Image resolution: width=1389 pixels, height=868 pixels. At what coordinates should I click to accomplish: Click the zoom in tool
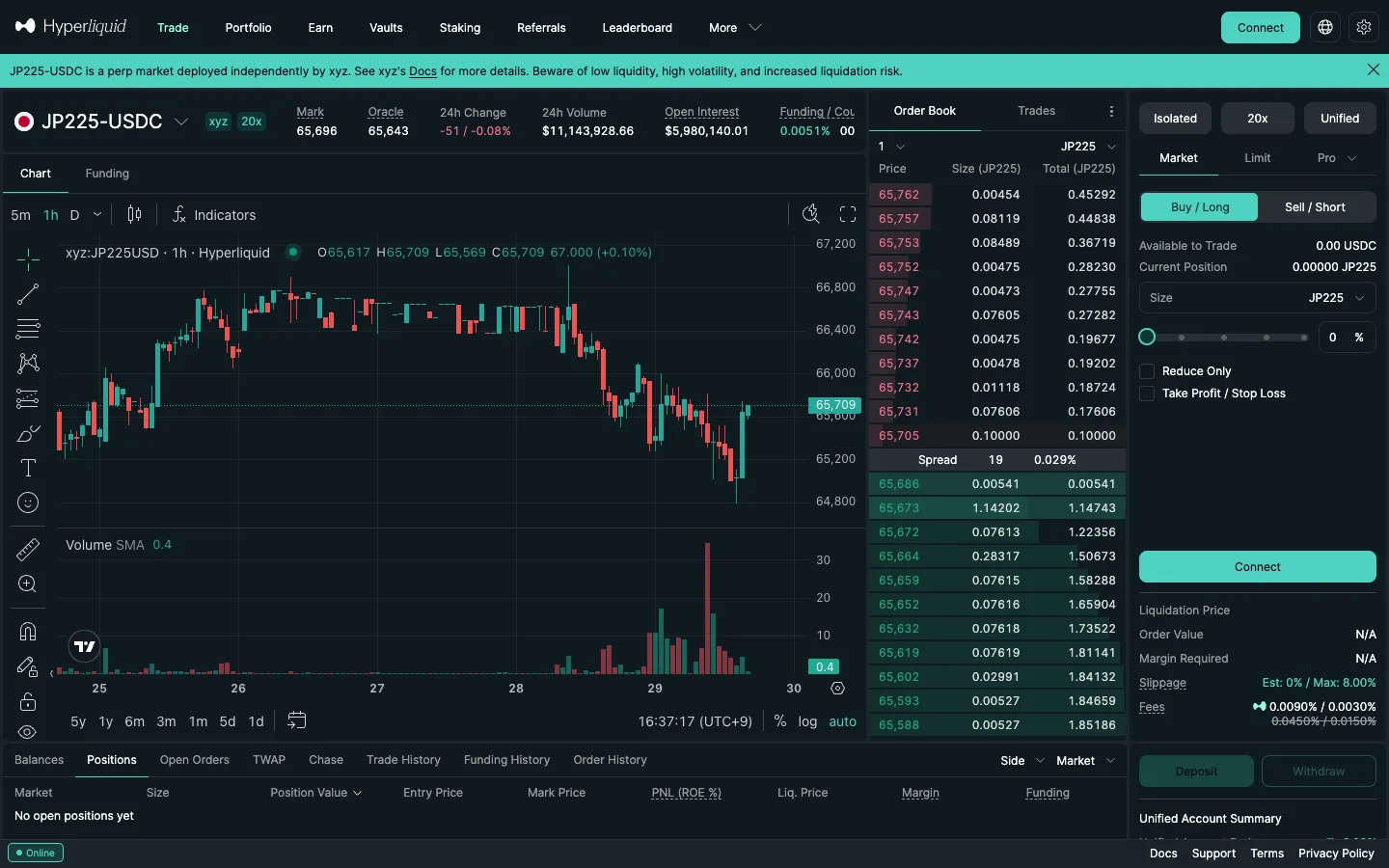tap(28, 584)
